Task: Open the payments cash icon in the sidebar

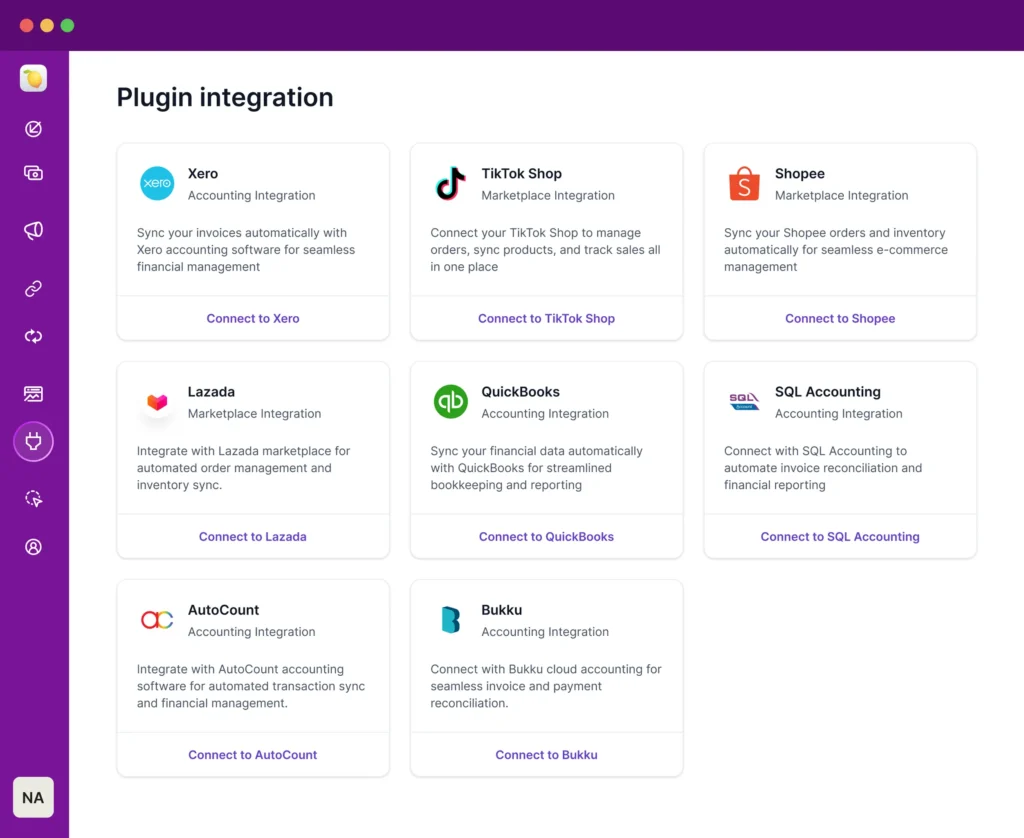Action: pos(33,173)
